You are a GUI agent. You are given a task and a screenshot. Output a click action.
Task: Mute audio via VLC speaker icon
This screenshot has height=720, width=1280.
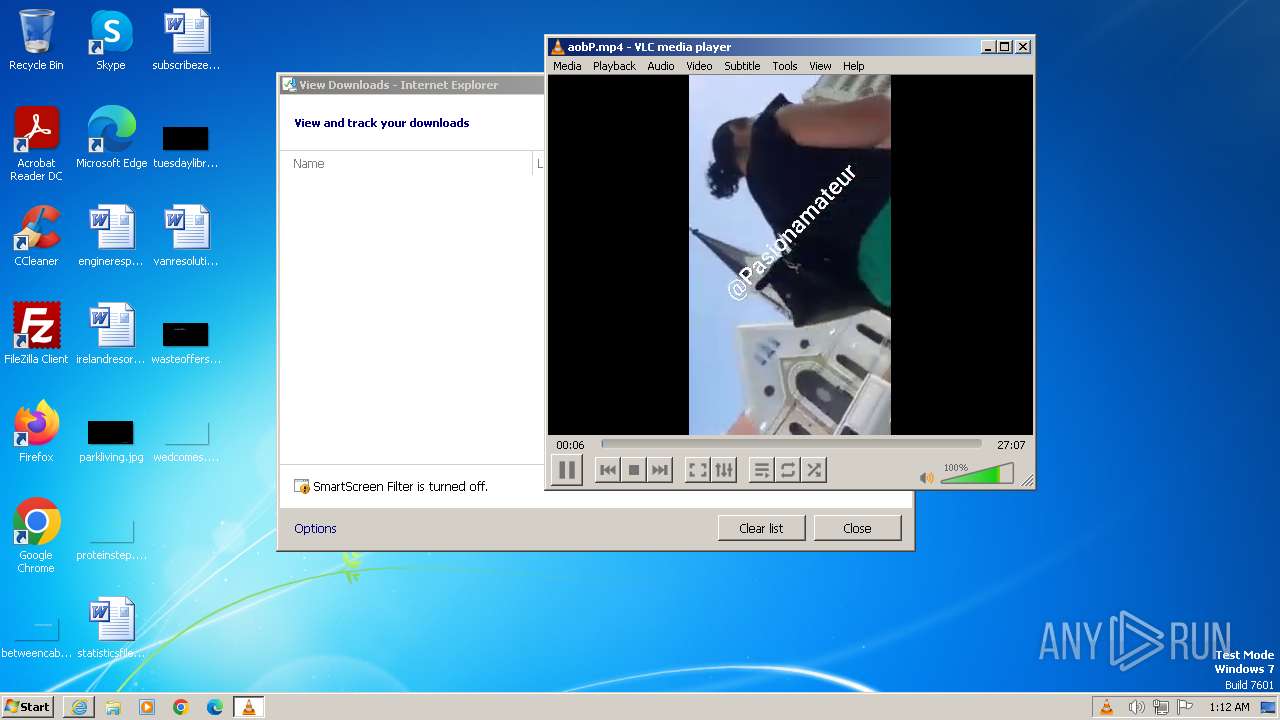[926, 478]
